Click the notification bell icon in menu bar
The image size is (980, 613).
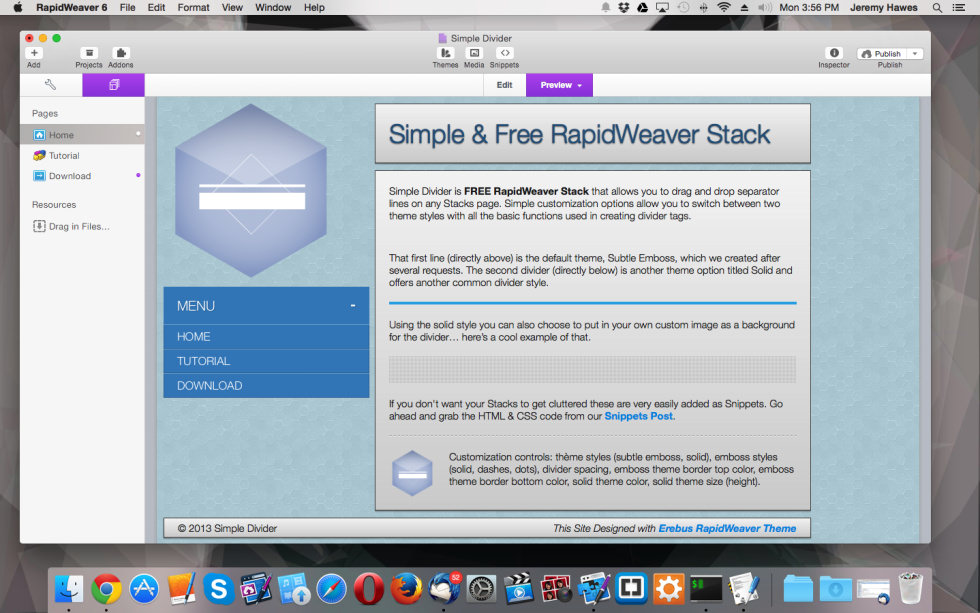605,7
